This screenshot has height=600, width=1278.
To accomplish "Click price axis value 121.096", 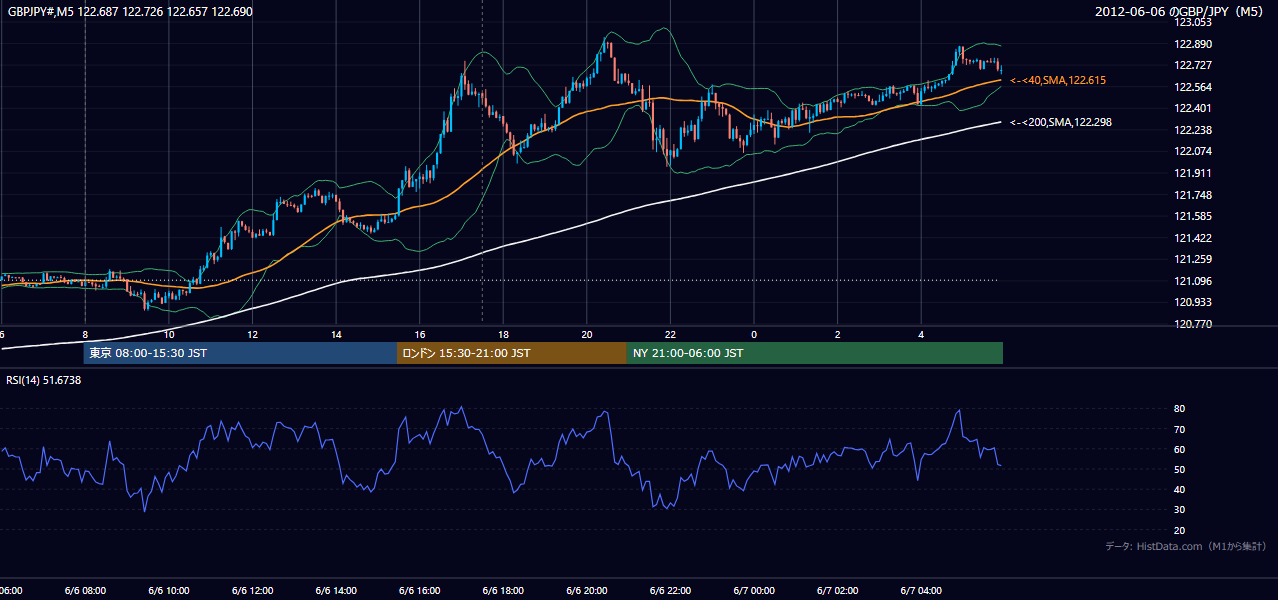I will pos(1193,281).
